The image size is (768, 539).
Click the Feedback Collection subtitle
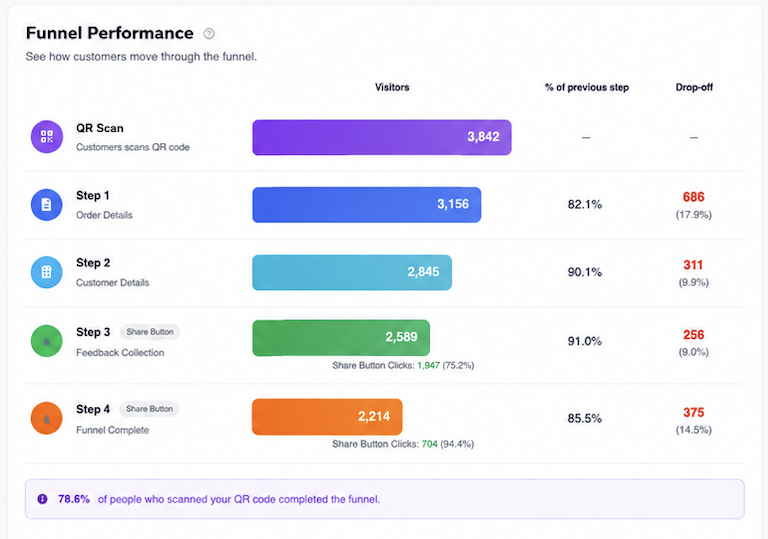[120, 353]
